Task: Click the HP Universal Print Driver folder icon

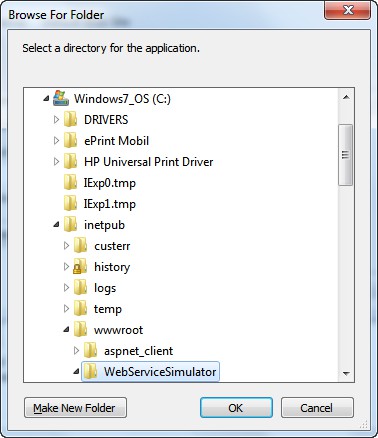Action: click(x=71, y=162)
